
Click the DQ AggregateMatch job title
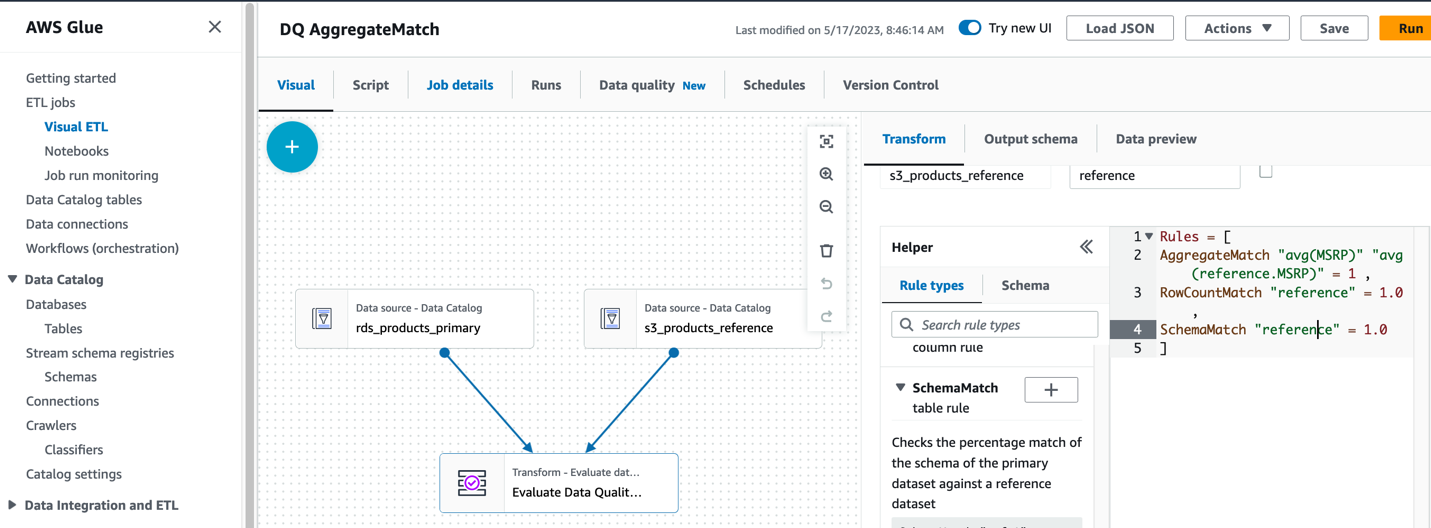coord(359,29)
